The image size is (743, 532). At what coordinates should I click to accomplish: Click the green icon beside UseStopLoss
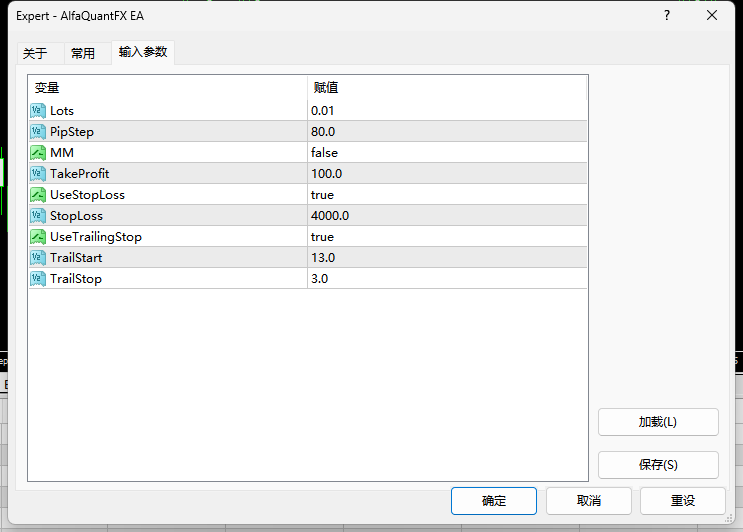tap(38, 195)
